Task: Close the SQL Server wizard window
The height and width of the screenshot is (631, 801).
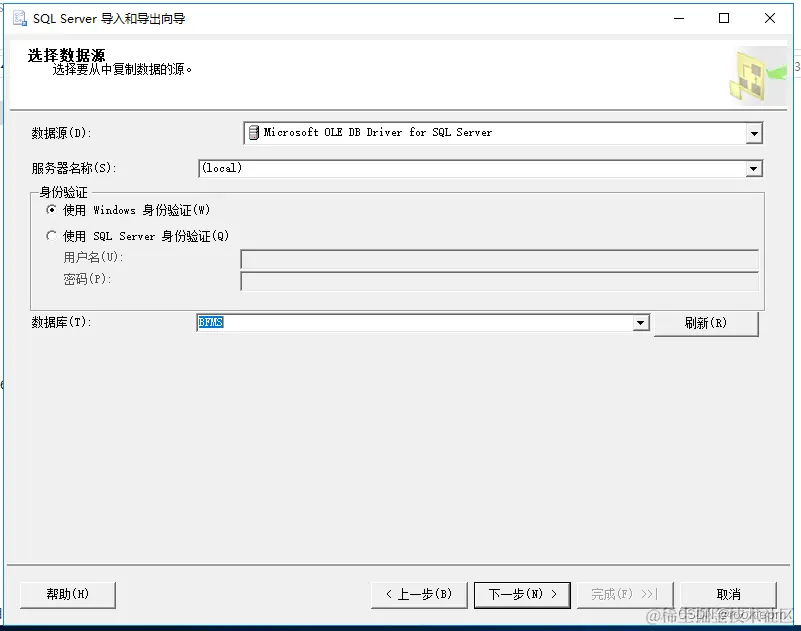Action: pos(770,19)
